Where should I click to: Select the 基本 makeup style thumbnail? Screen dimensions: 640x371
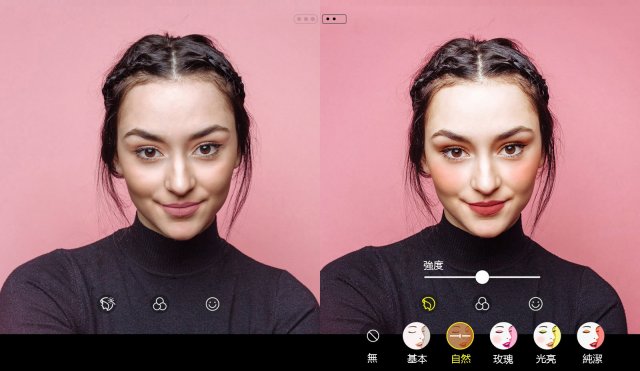tap(416, 335)
